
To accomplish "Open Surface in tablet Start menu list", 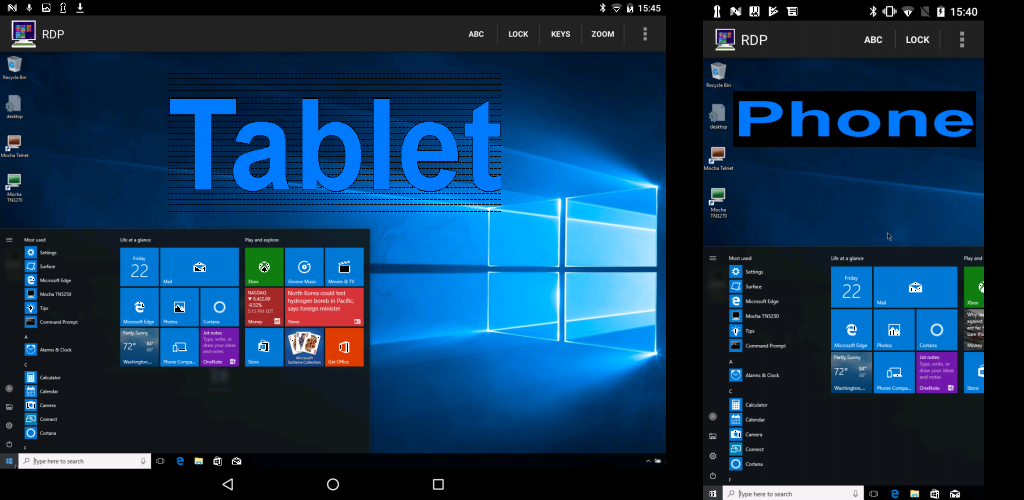I will (x=40, y=266).
